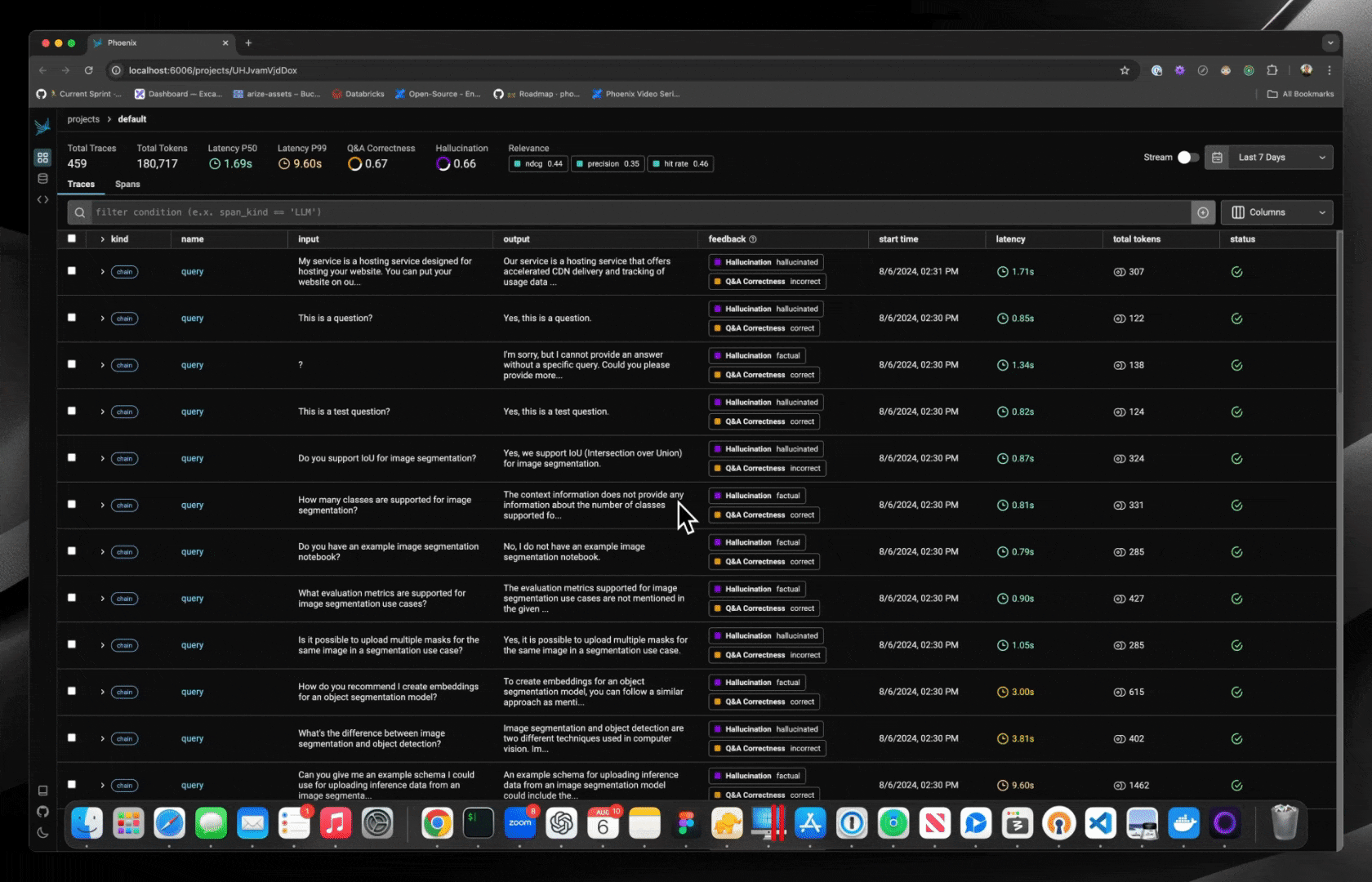Click into the filter condition input field
This screenshot has height=882, width=1372.
tap(641, 212)
